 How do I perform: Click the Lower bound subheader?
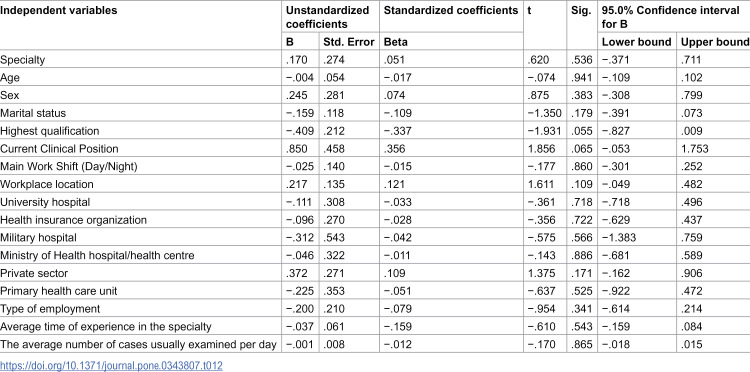tap(636, 42)
